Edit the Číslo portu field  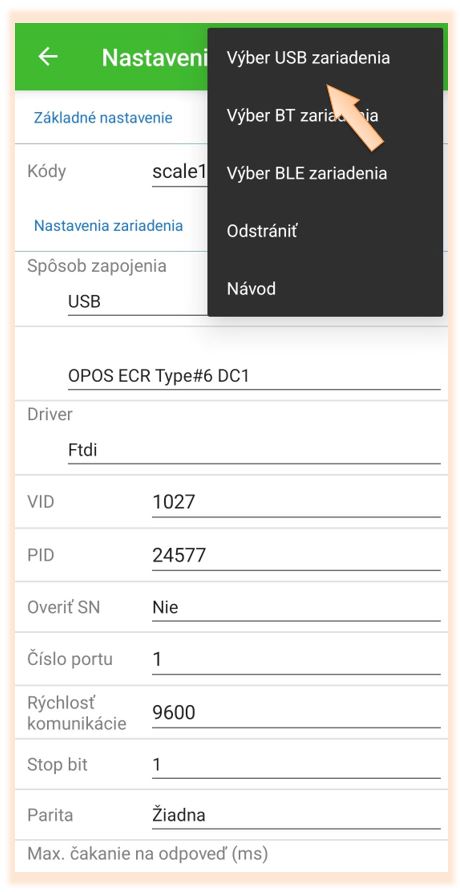pos(296,659)
